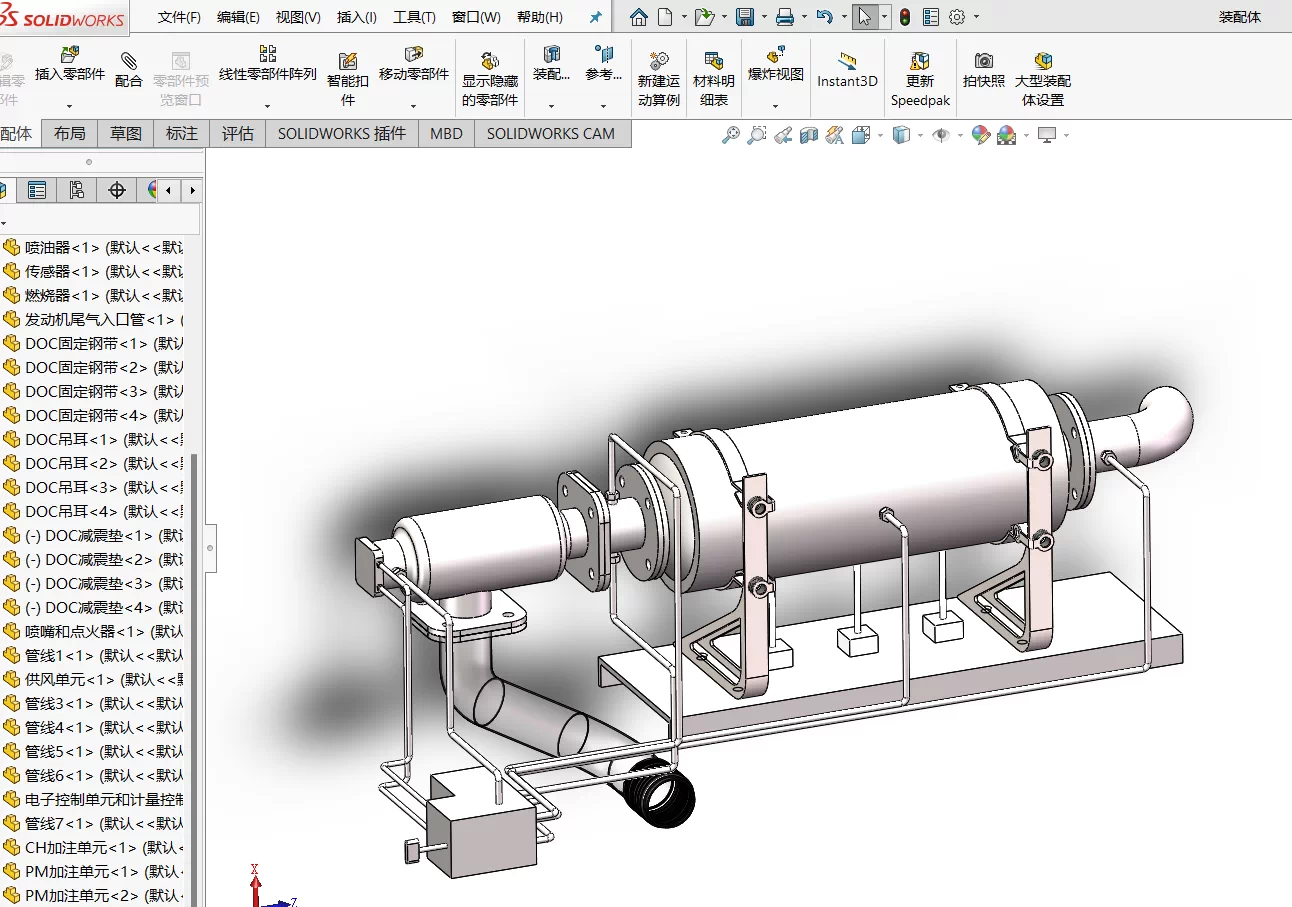Click the Zoom to Fit magnifier icon
The height and width of the screenshot is (907, 1292).
731,135
